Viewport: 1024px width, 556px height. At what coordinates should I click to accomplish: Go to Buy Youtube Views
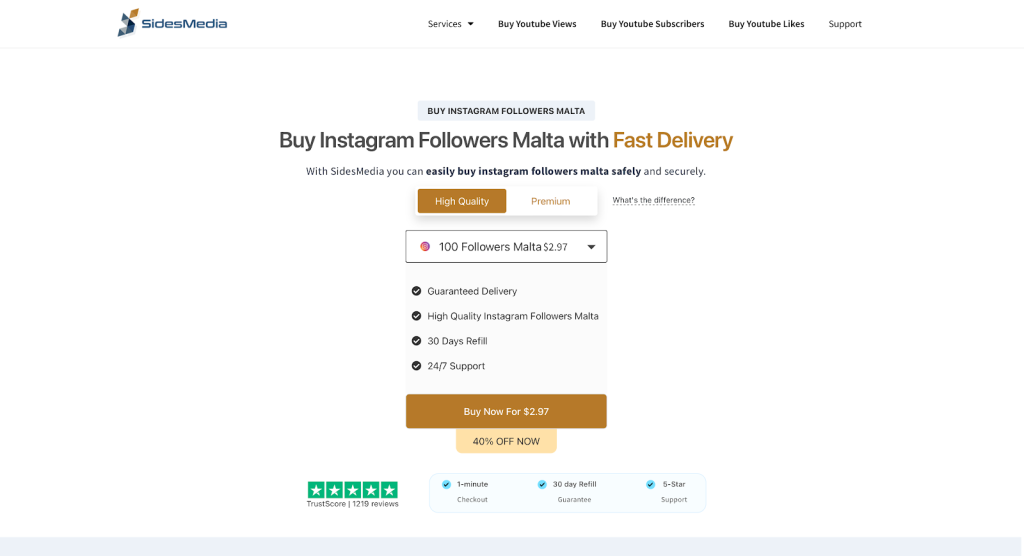(x=537, y=24)
